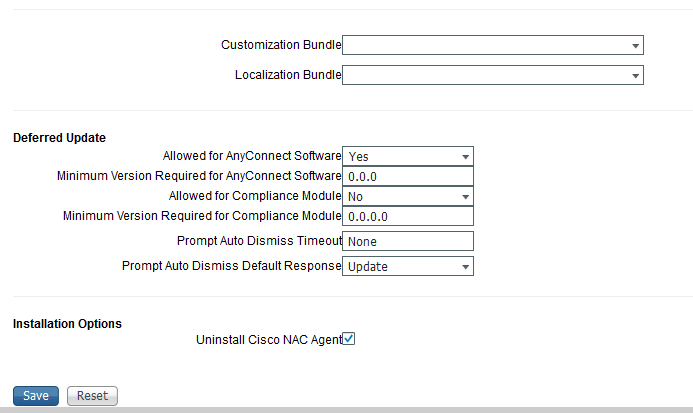The image size is (693, 413).
Task: Open Allowed for Compliance Module dropdown
Action: pyautogui.click(x=407, y=196)
